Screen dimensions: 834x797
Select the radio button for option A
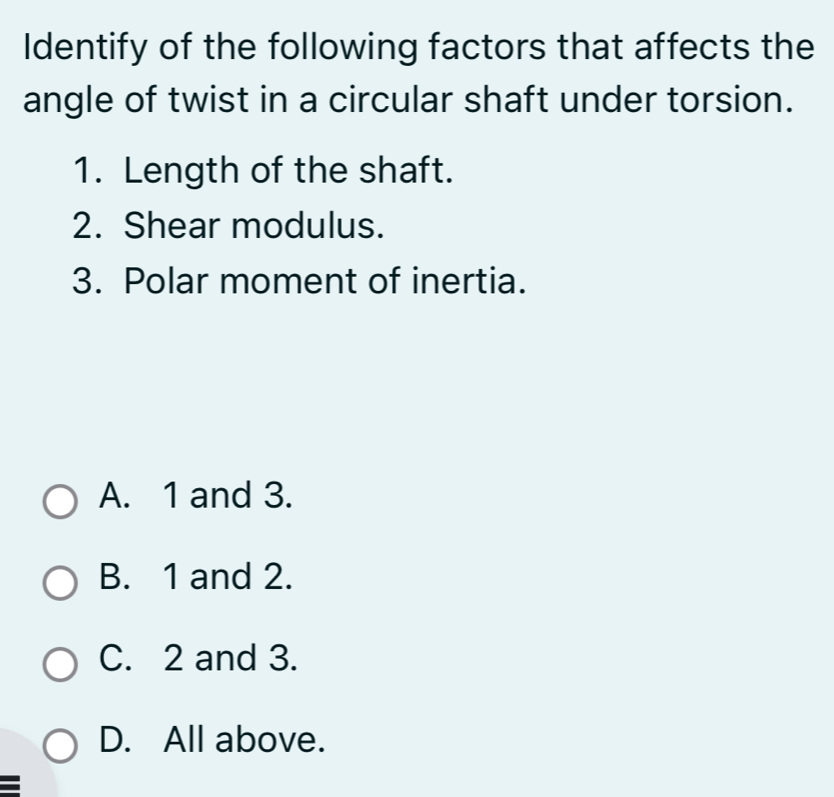(x=61, y=502)
